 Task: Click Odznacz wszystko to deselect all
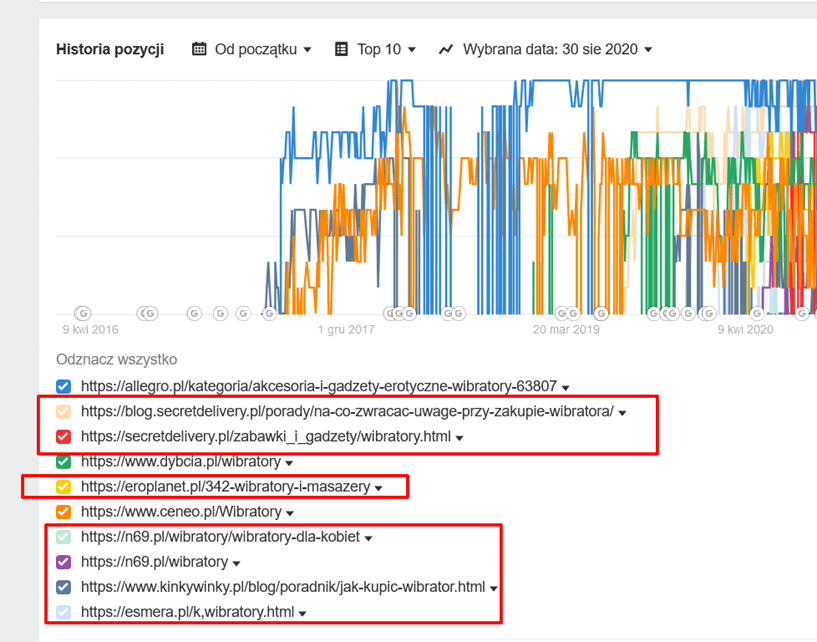[x=116, y=360]
